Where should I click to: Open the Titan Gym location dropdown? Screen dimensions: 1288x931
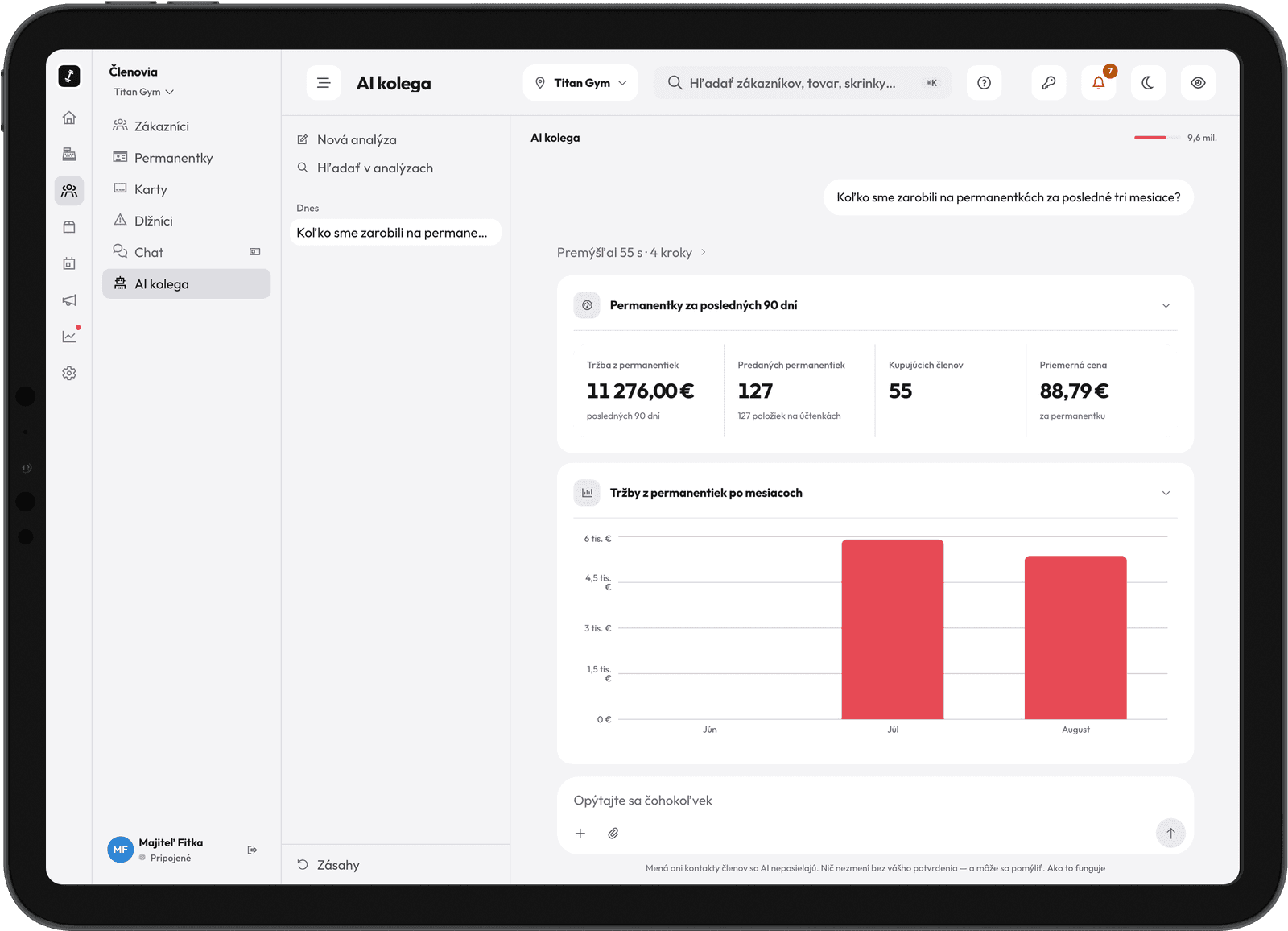(580, 83)
